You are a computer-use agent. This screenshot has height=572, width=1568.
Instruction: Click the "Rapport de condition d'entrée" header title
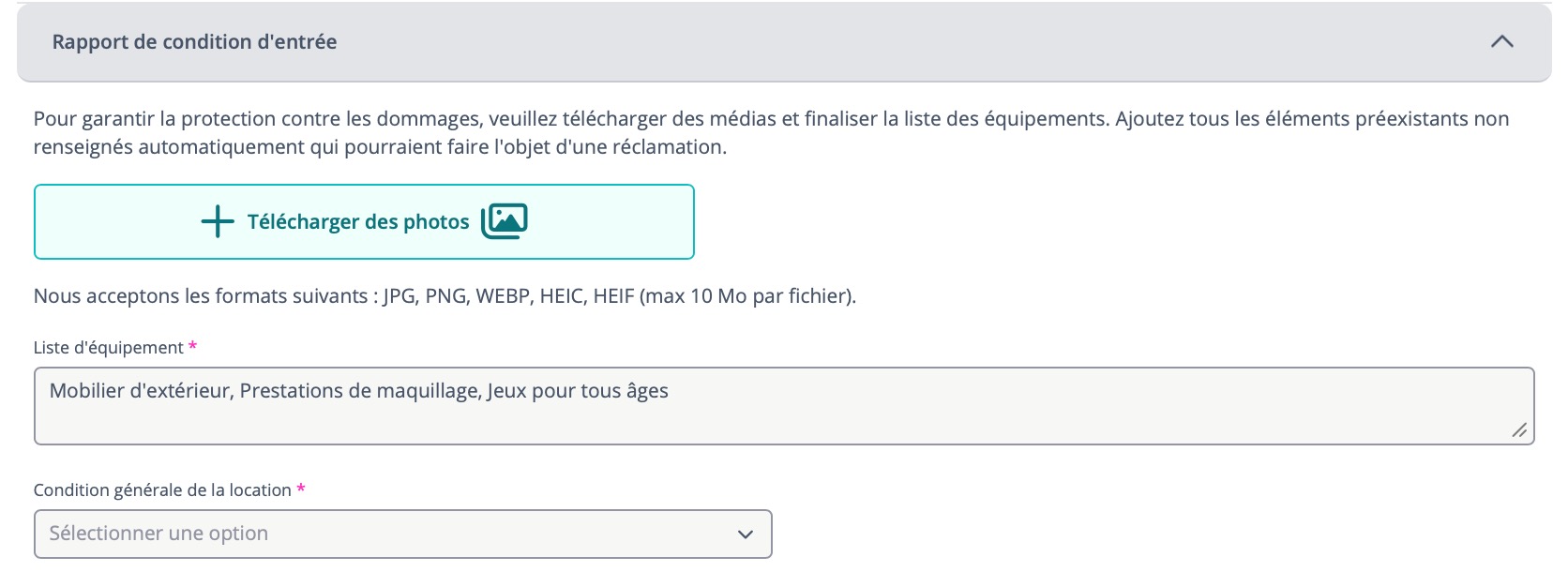point(194,42)
